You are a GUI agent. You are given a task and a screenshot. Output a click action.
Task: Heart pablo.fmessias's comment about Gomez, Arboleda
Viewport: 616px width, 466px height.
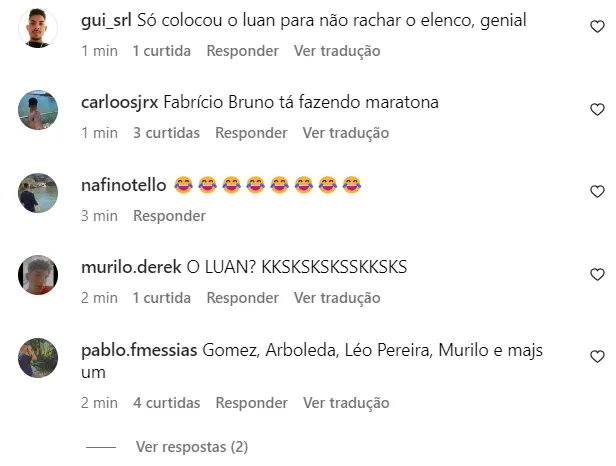597,356
